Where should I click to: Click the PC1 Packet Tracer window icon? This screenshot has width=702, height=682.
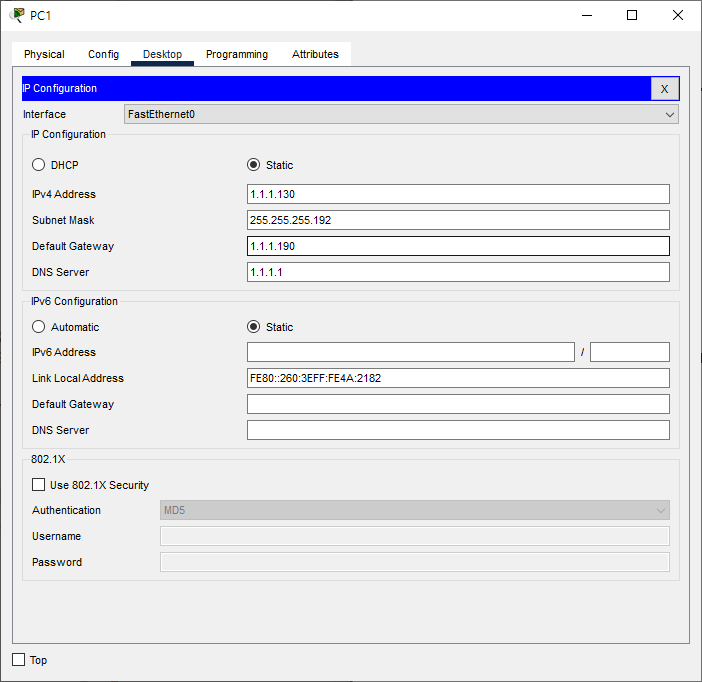pos(17,15)
